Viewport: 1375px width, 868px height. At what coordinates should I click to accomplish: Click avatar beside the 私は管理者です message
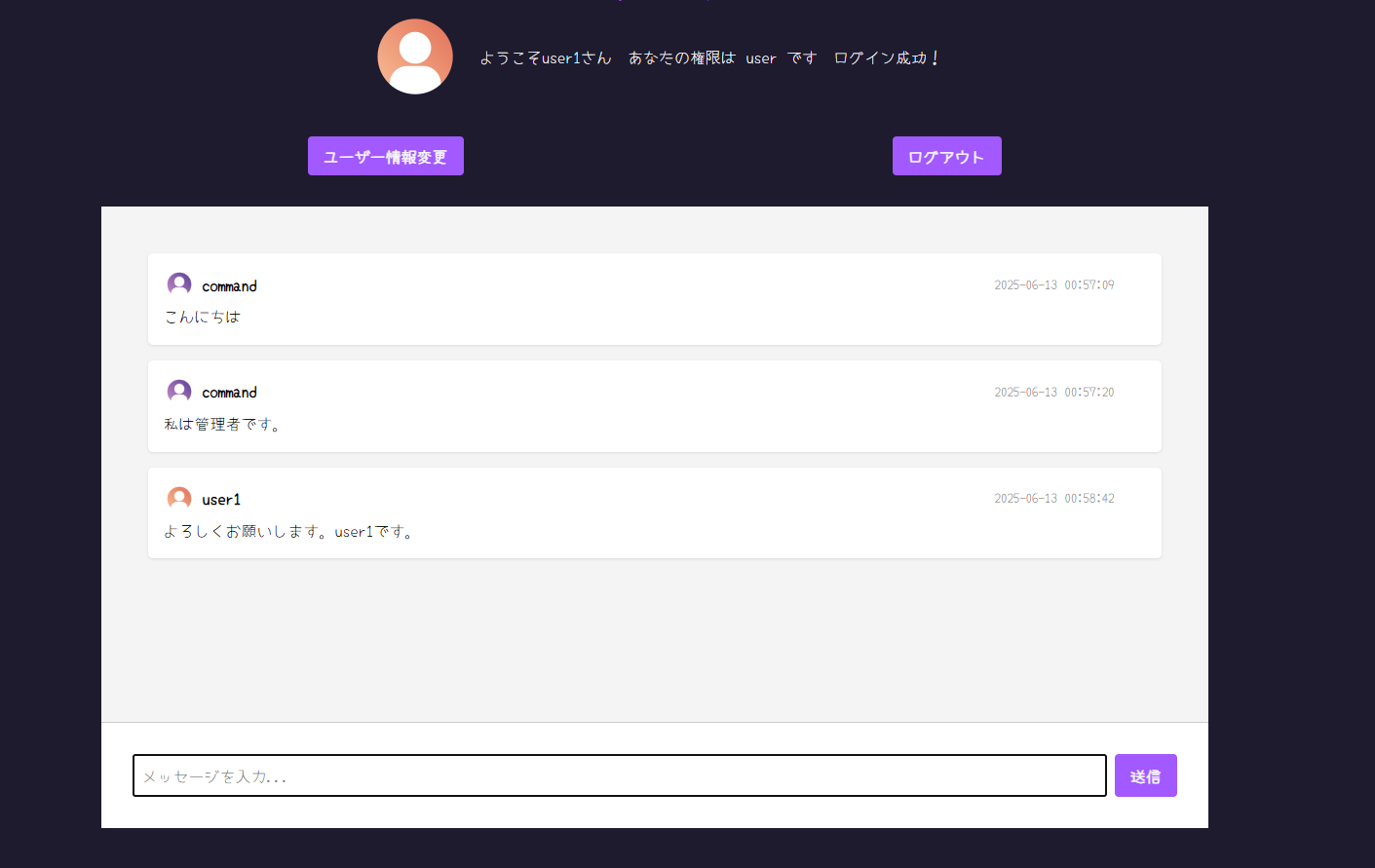pos(179,392)
